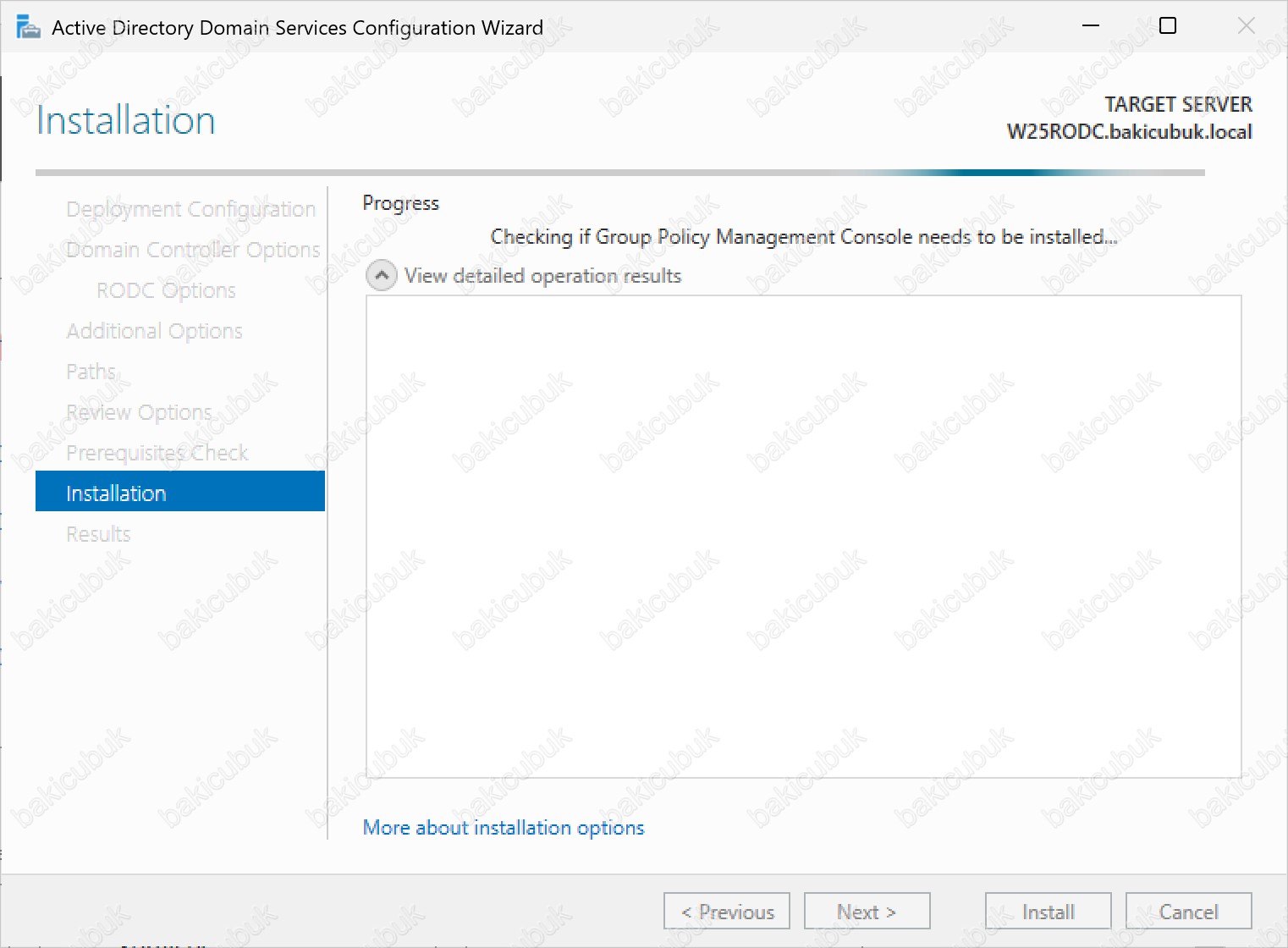Click the Install button
The width and height of the screenshot is (1288, 948).
(1048, 912)
